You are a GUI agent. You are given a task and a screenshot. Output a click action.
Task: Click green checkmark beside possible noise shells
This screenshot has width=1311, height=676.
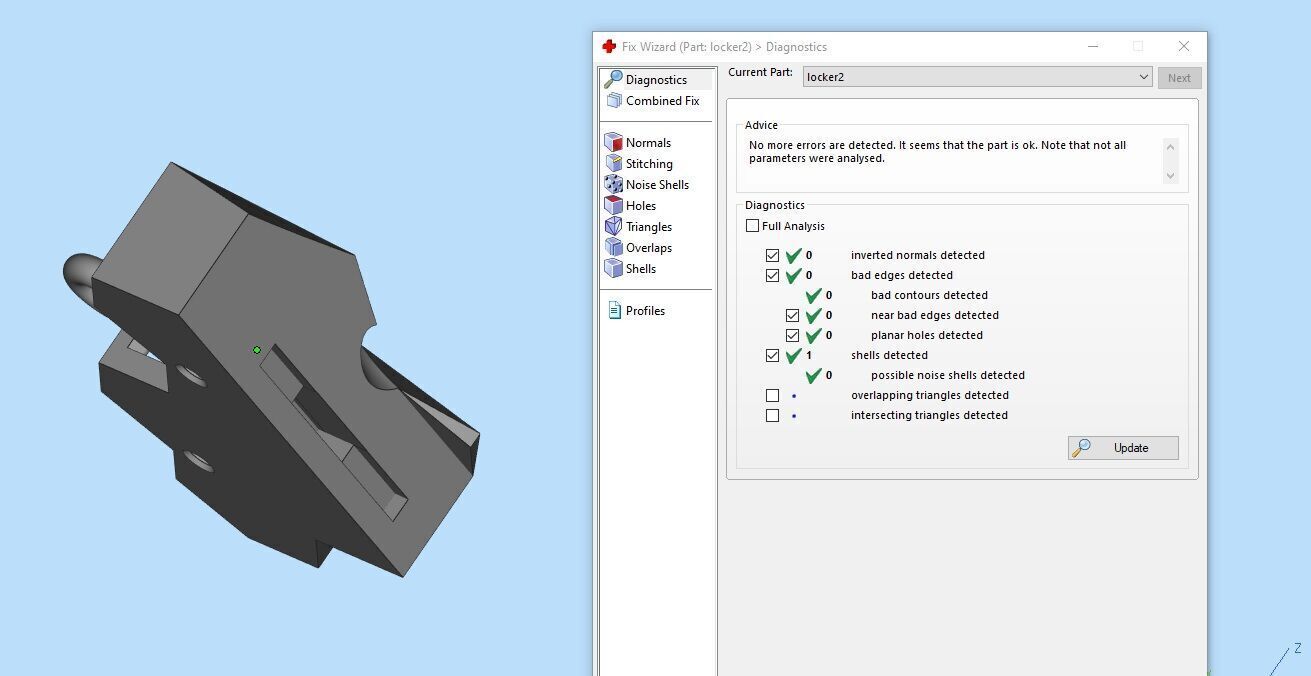pos(814,375)
